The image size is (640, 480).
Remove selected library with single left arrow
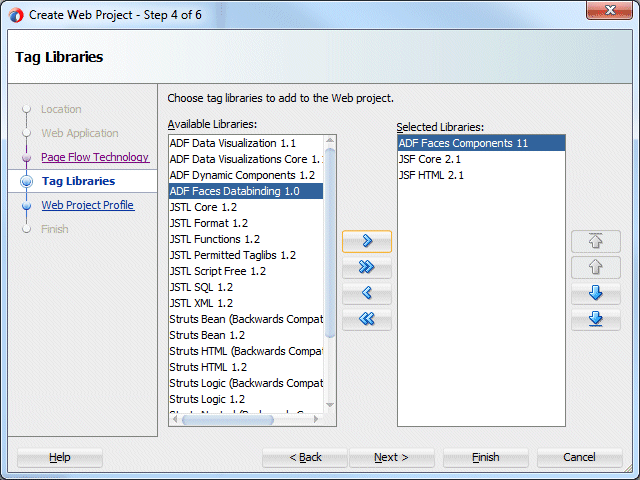point(367,293)
